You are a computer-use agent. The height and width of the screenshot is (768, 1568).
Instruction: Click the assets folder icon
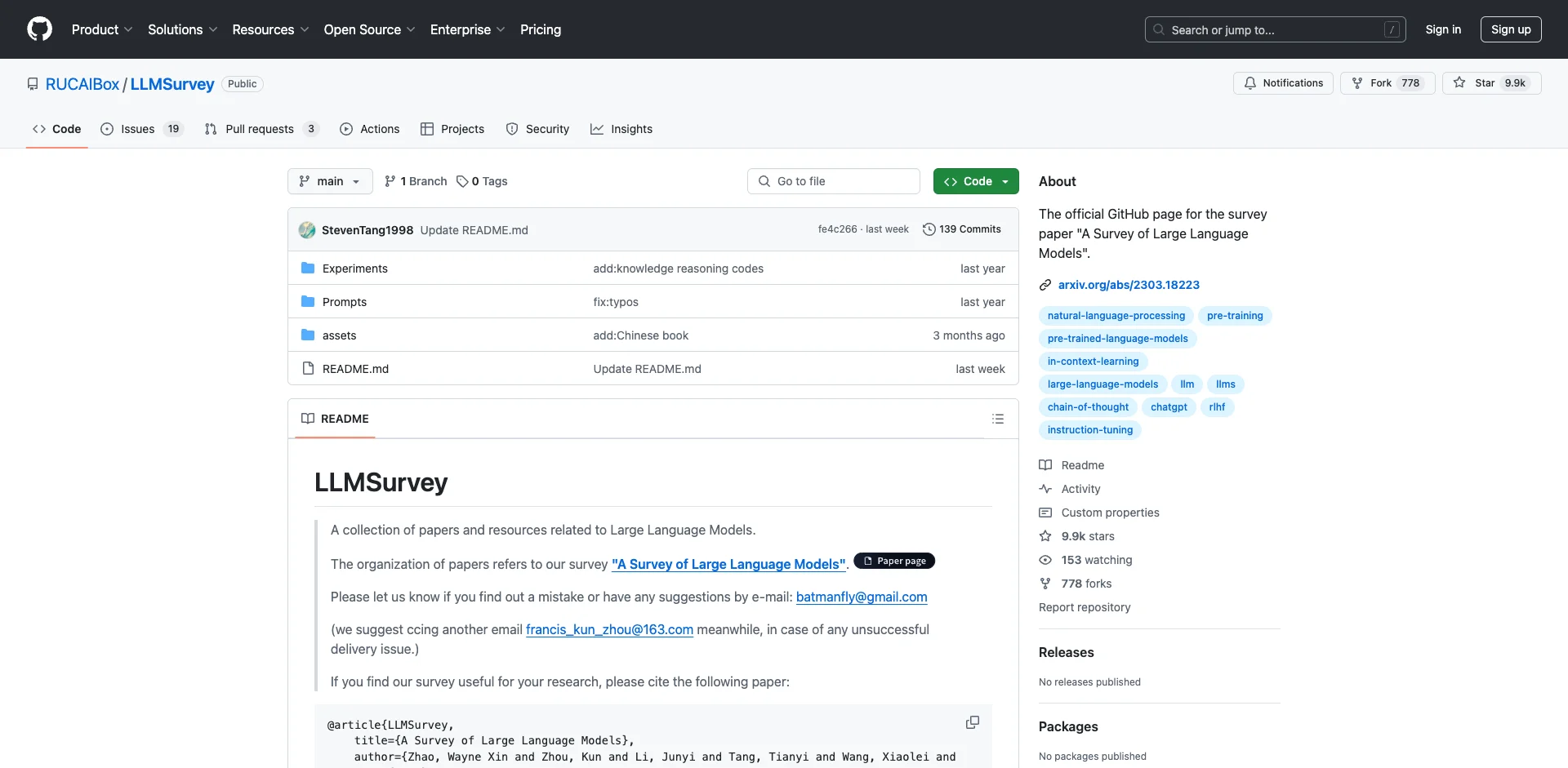pos(308,335)
